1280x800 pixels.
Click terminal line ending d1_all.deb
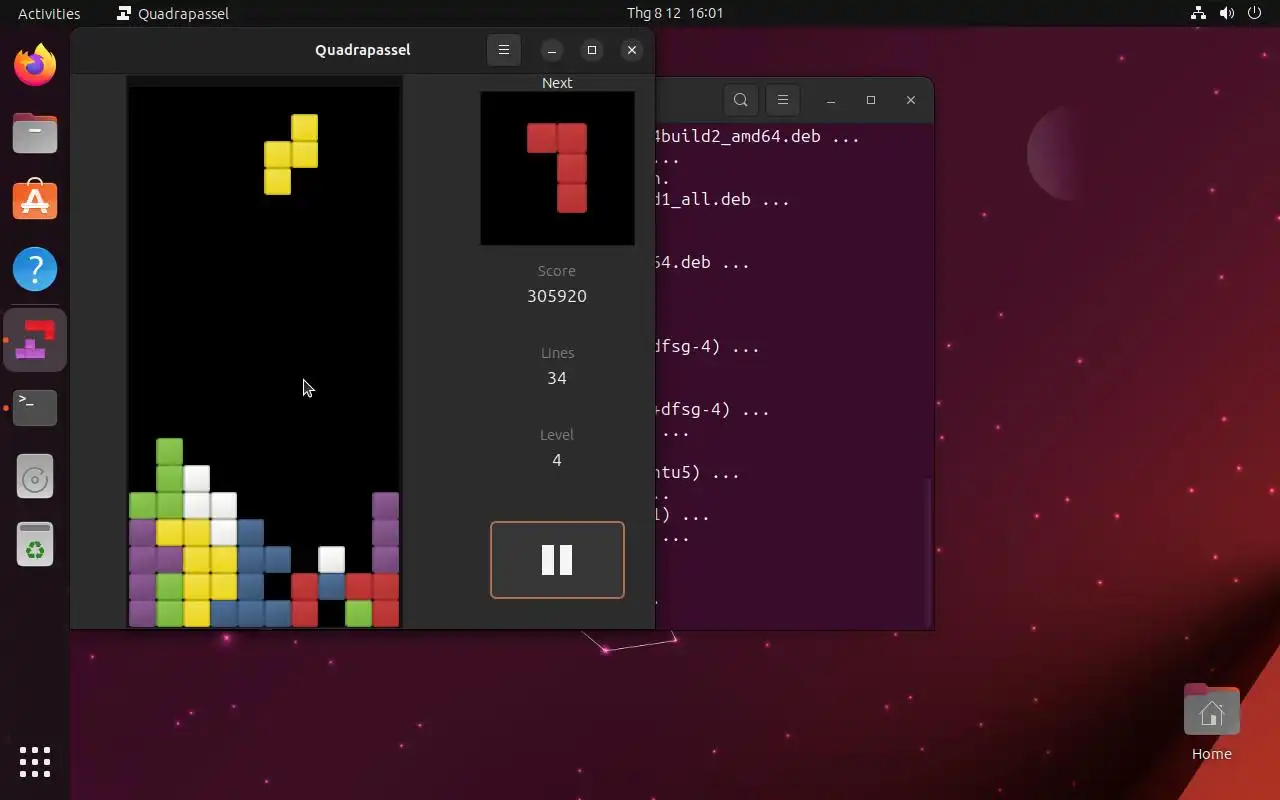coord(722,199)
